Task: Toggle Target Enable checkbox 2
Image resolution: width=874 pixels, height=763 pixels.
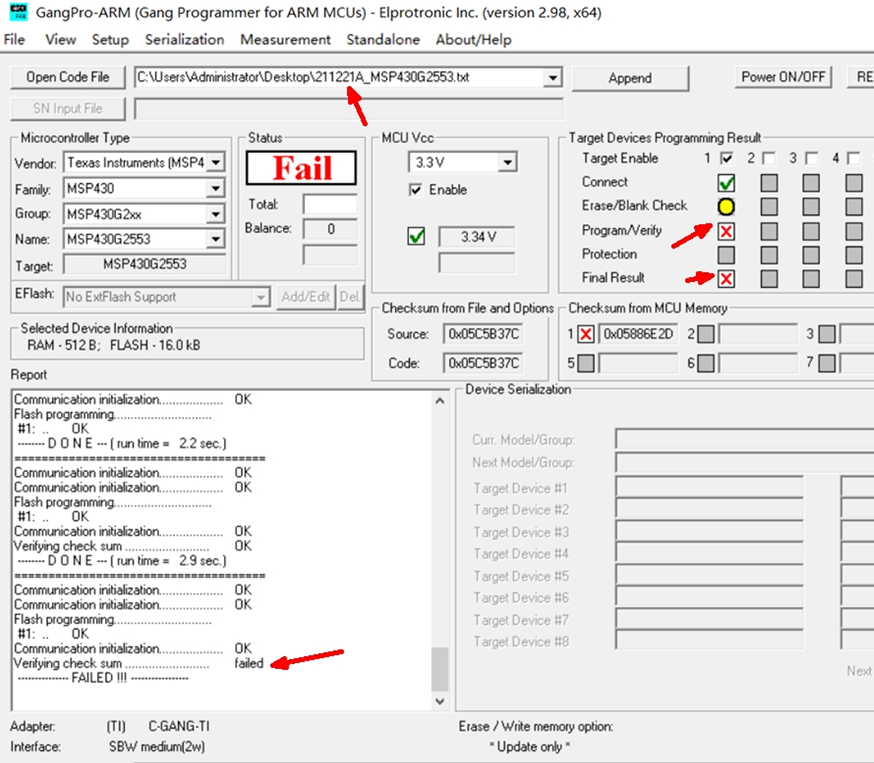Action: click(769, 158)
